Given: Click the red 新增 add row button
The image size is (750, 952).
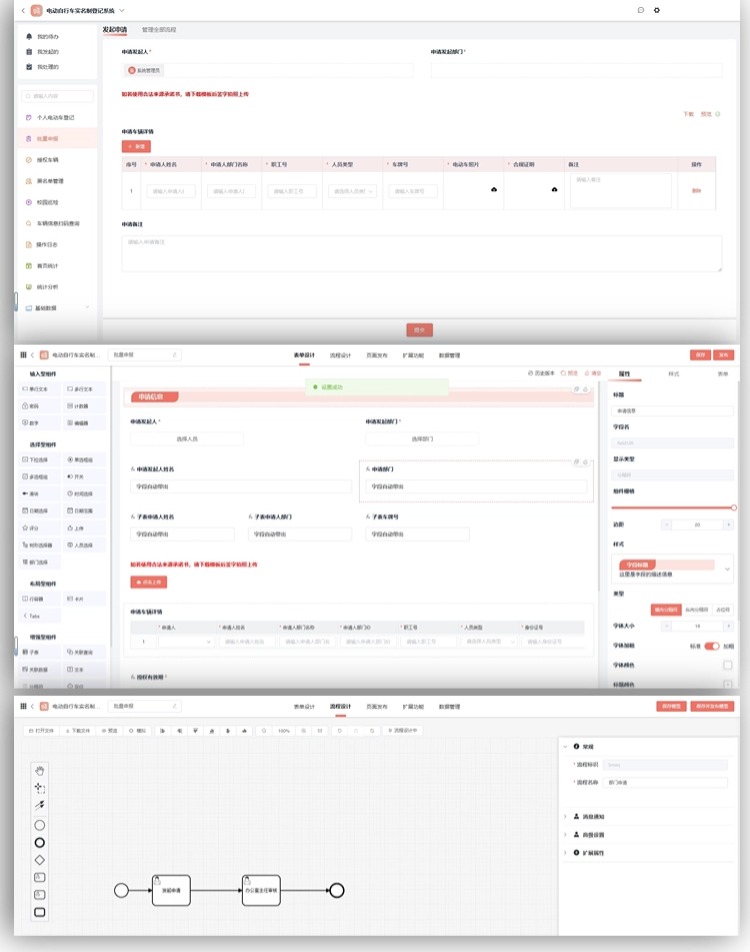Looking at the screenshot, I should pyautogui.click(x=136, y=146).
